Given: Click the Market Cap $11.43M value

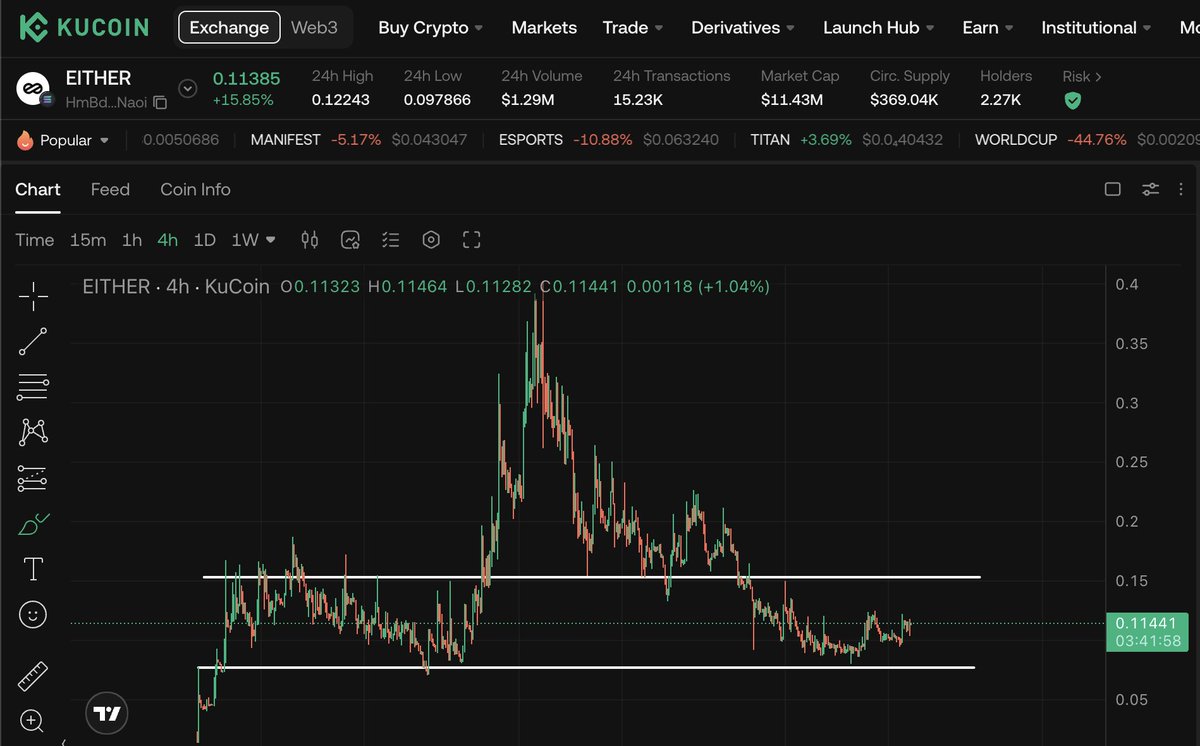Looking at the screenshot, I should 791,100.
